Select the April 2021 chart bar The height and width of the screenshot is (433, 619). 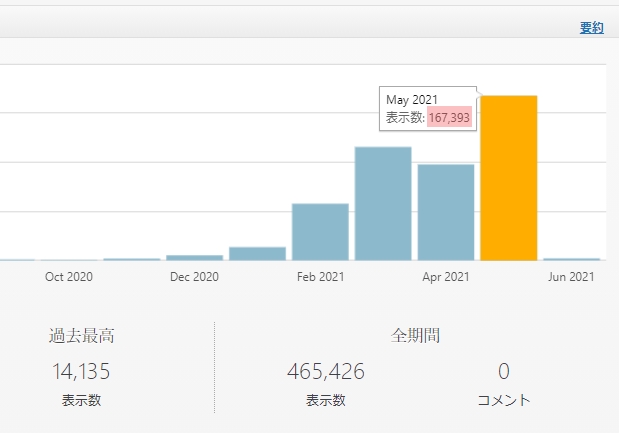click(446, 212)
